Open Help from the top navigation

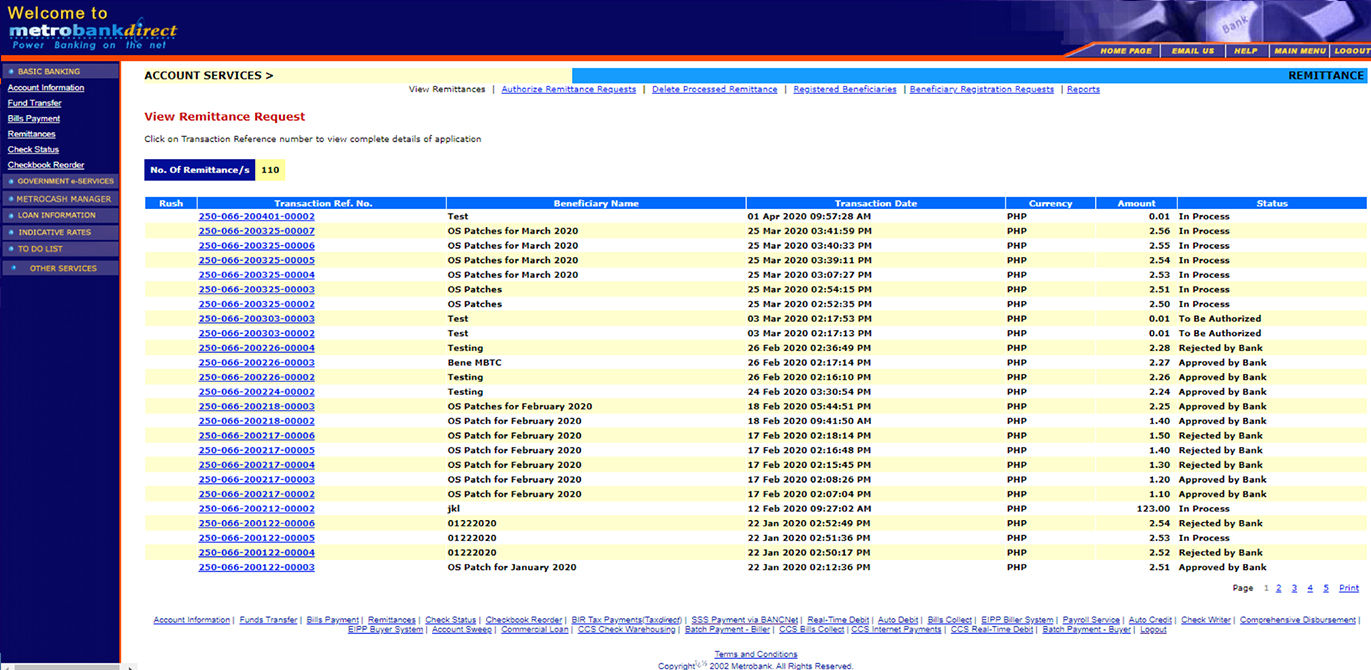(1245, 50)
